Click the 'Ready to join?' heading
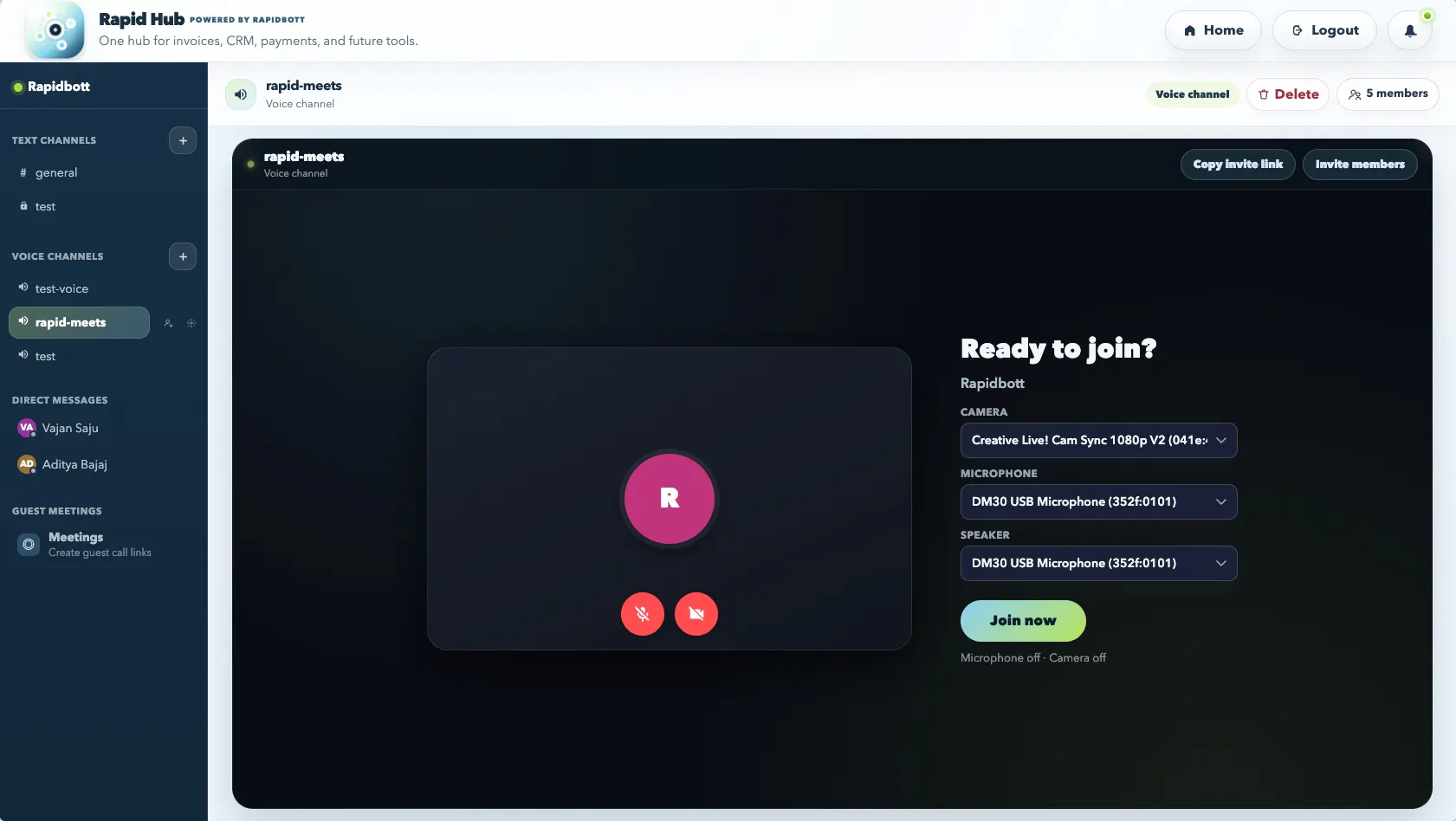This screenshot has height=821, width=1456. [1058, 348]
